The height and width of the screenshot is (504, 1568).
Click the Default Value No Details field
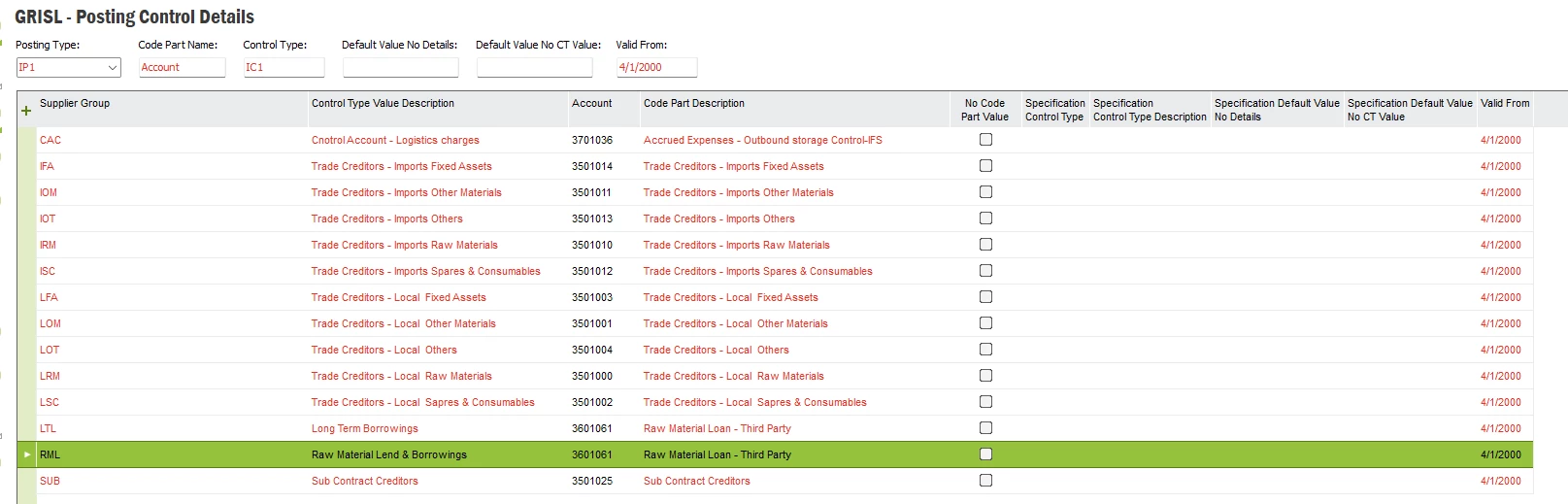[400, 67]
